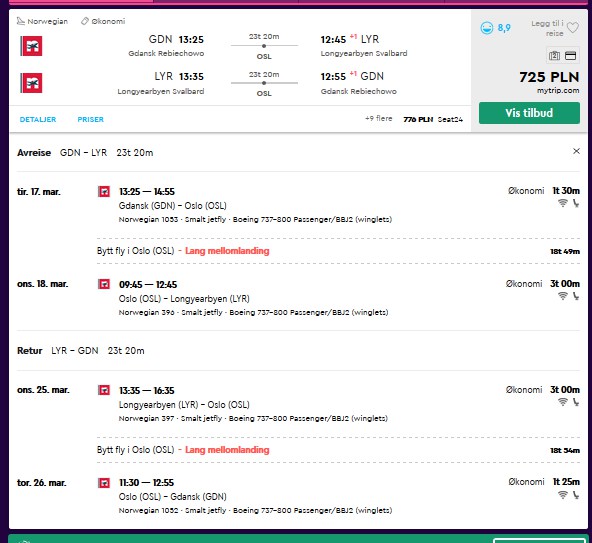Click Norwegian 397 flight info line
Image resolution: width=592 pixels, height=543 pixels.
(x=253, y=418)
